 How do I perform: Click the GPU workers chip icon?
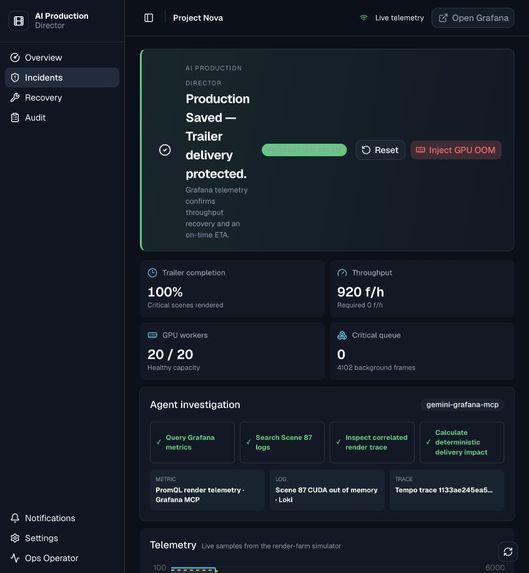point(152,335)
